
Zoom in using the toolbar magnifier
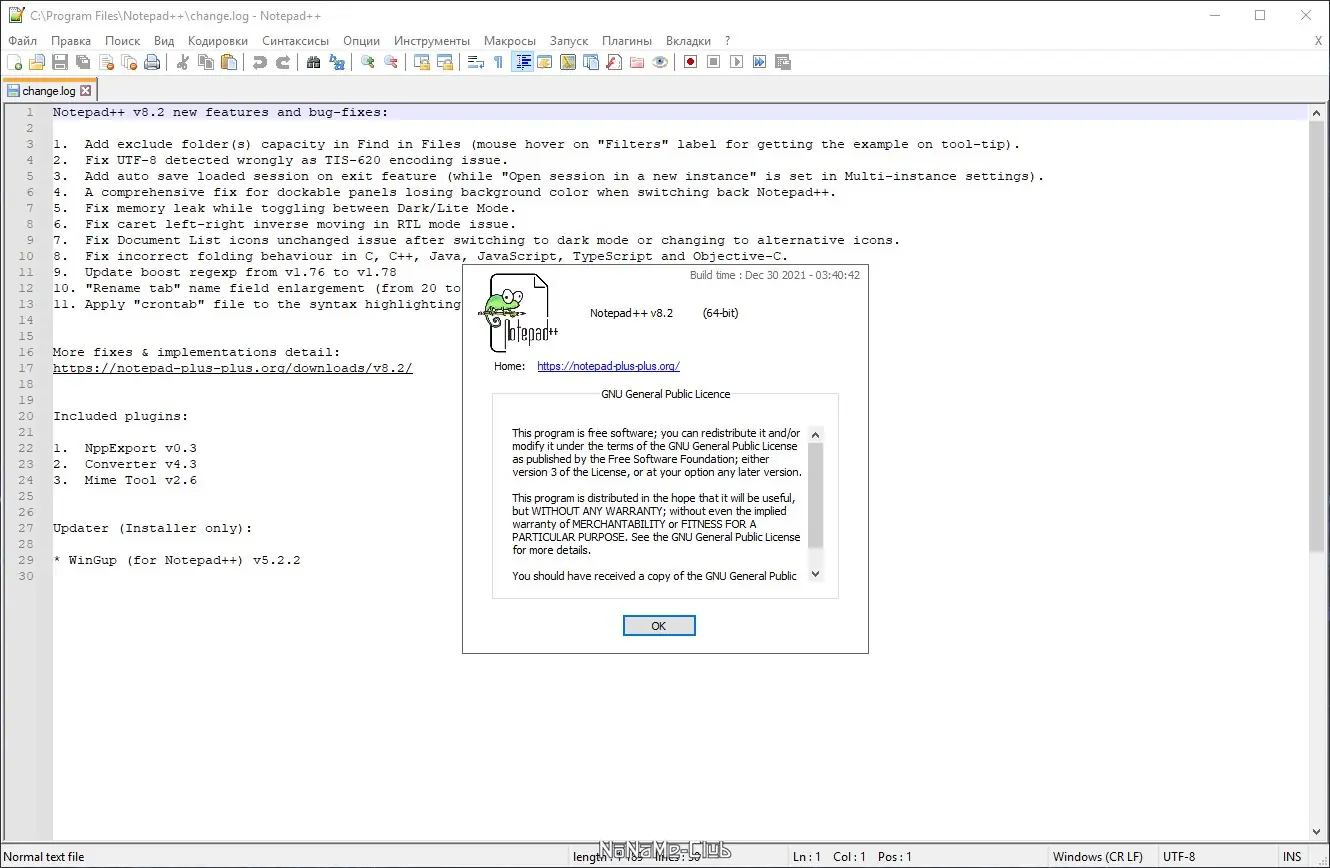click(x=368, y=62)
